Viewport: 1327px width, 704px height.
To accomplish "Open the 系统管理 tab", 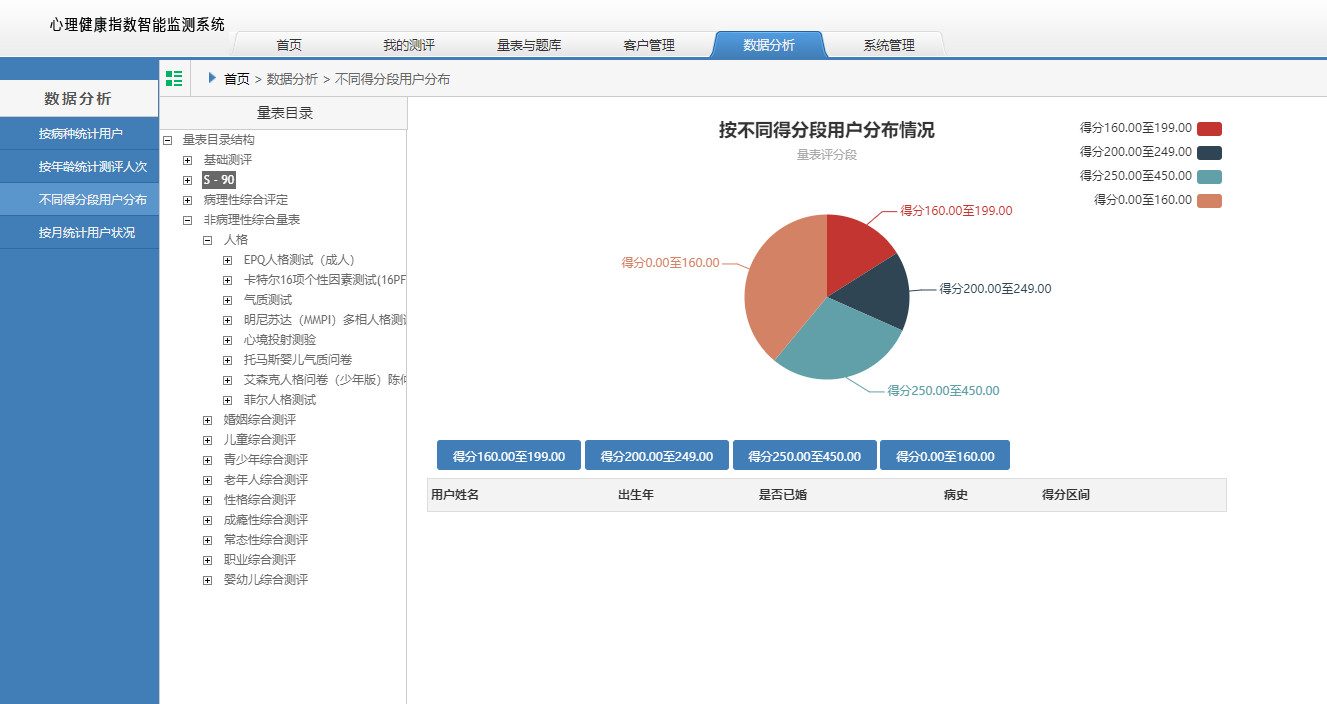I will click(888, 45).
